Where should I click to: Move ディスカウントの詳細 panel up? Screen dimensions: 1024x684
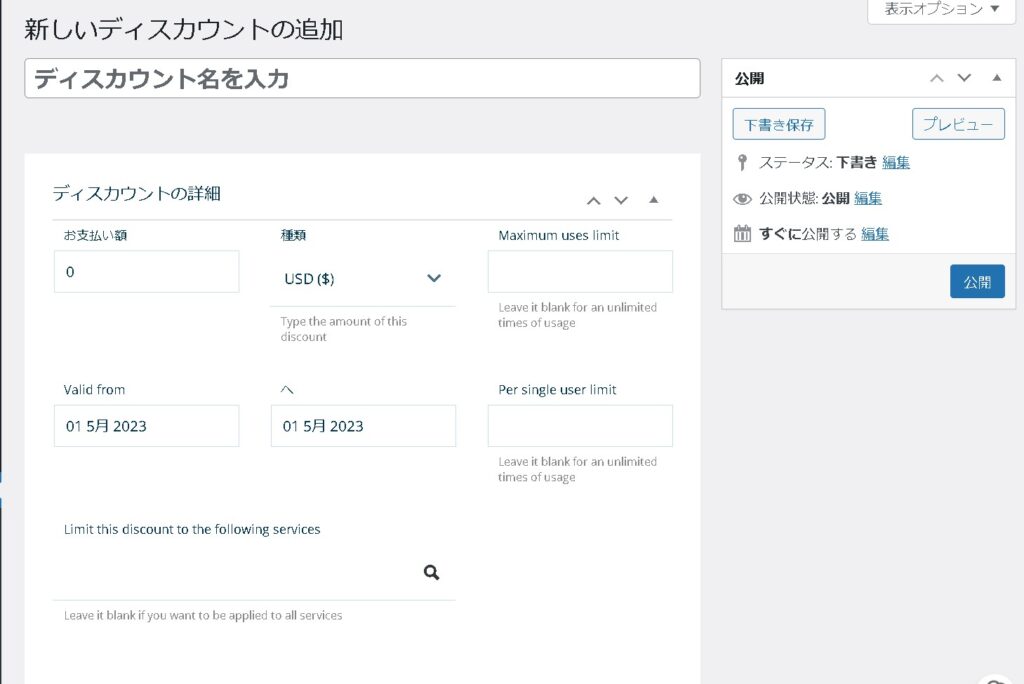coord(593,200)
